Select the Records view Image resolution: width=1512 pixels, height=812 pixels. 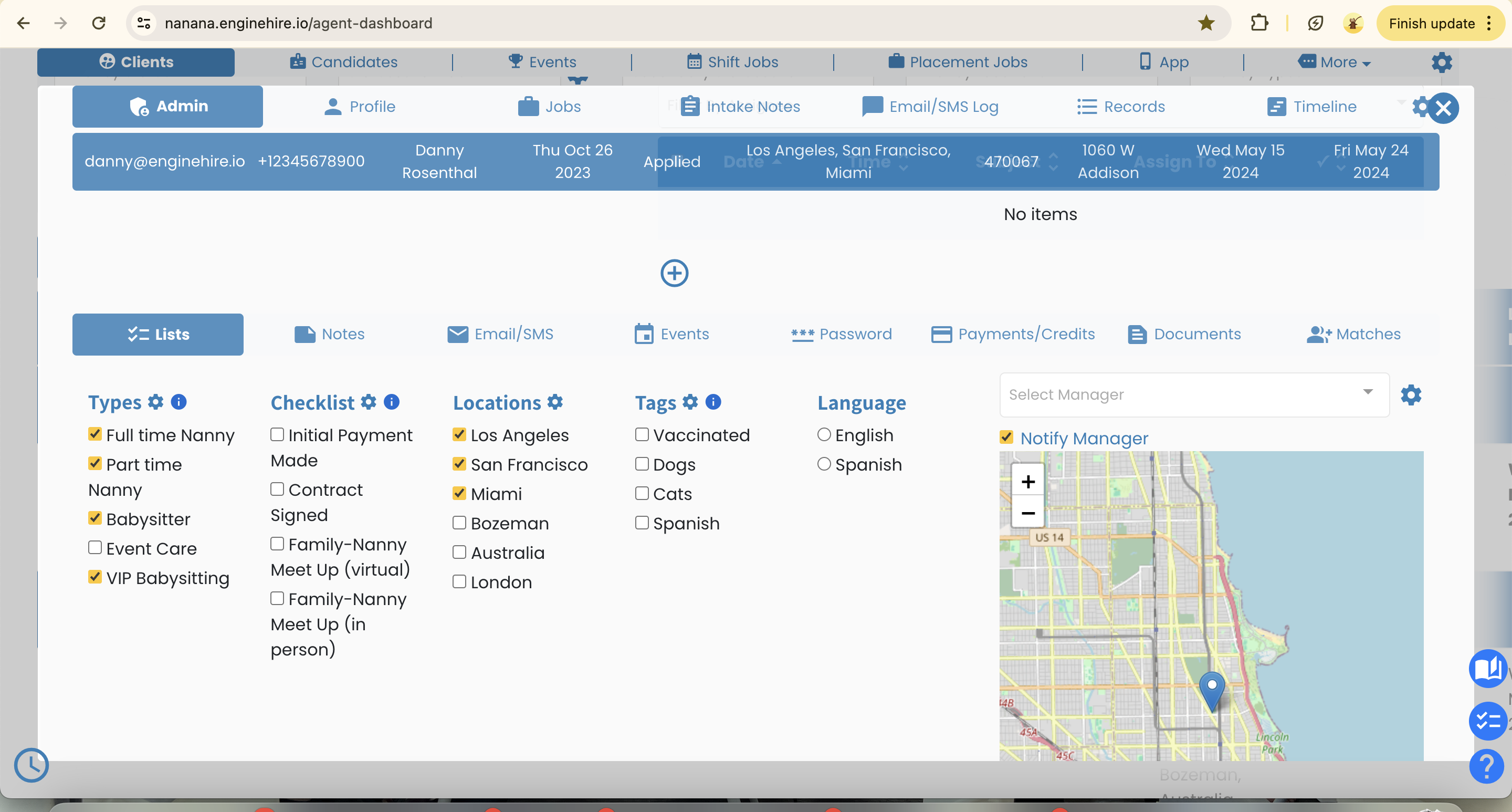(1120, 106)
